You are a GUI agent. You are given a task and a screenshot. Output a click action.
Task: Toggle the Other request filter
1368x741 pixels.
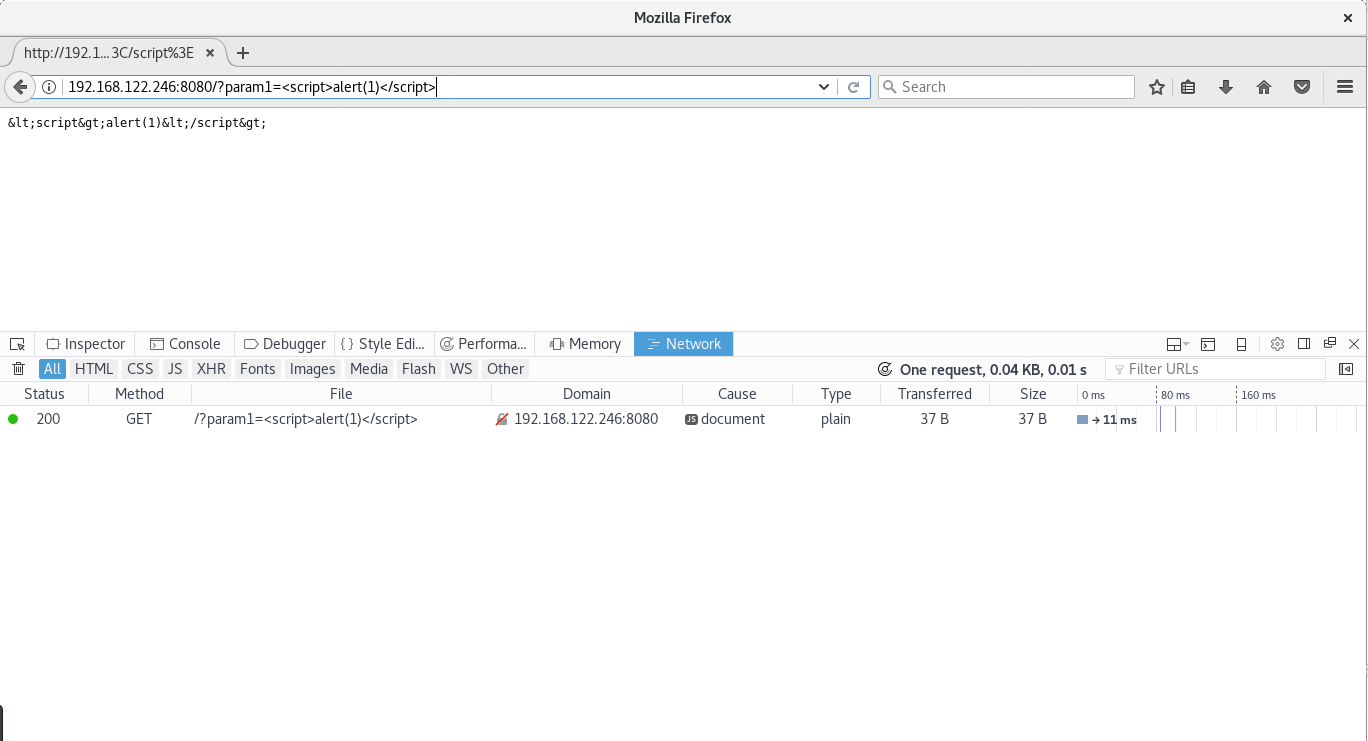tap(506, 369)
